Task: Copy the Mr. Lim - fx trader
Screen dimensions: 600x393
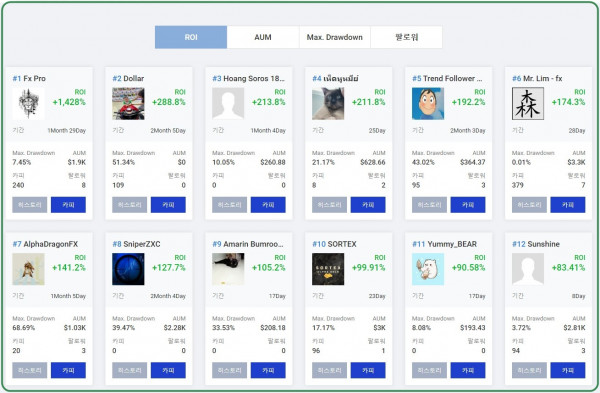Action: (x=568, y=205)
